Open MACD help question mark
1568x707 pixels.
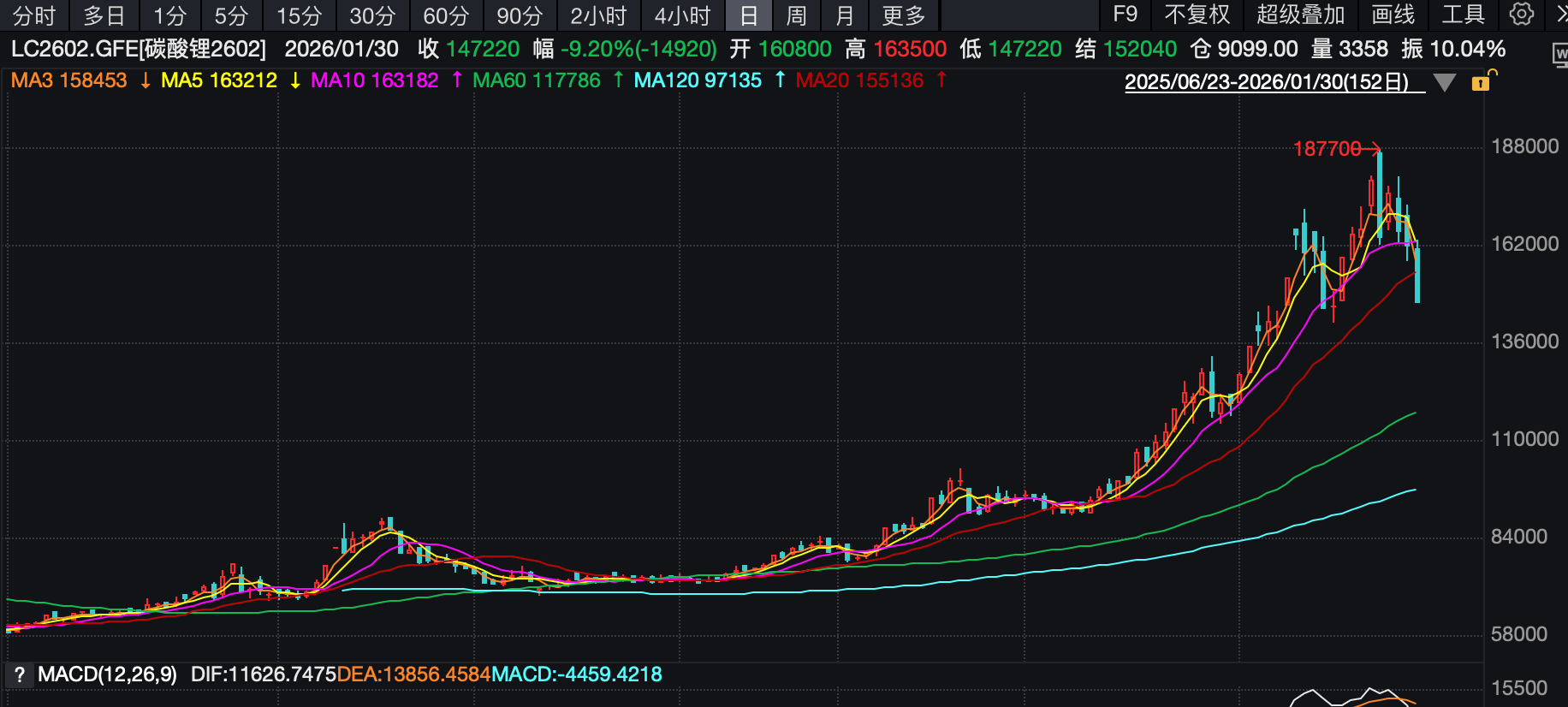click(19, 675)
